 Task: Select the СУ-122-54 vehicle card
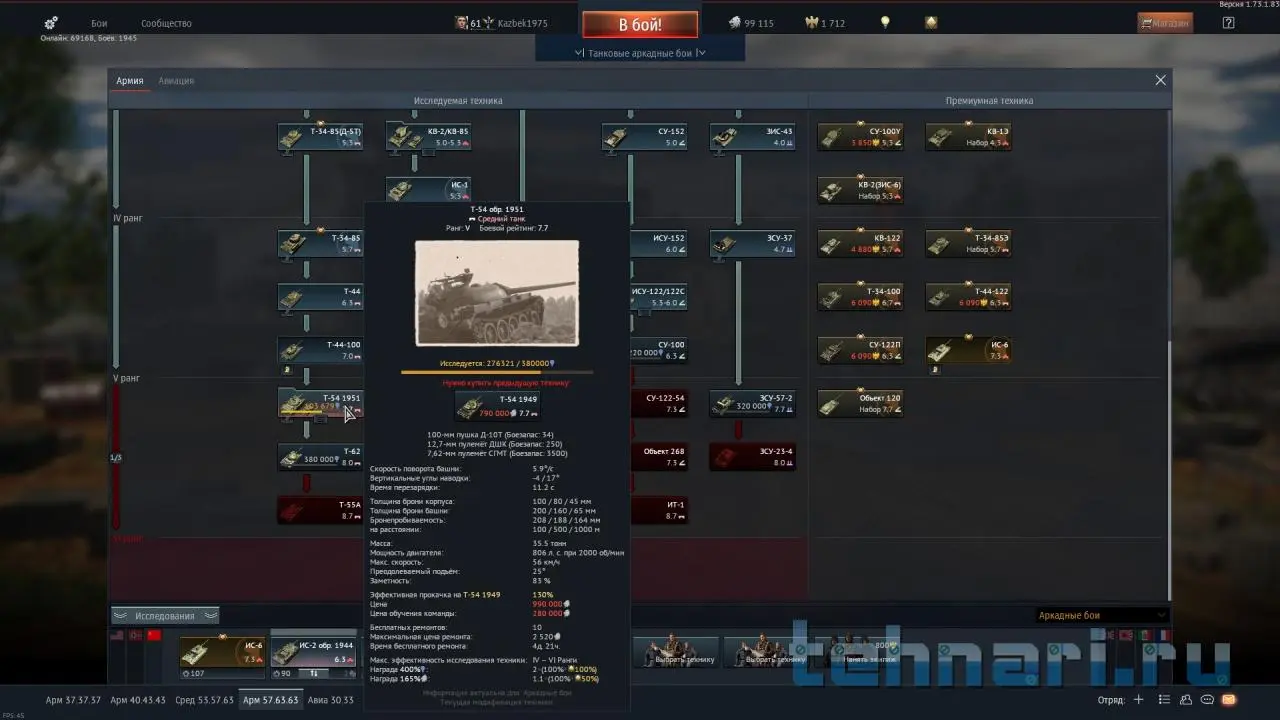(659, 403)
